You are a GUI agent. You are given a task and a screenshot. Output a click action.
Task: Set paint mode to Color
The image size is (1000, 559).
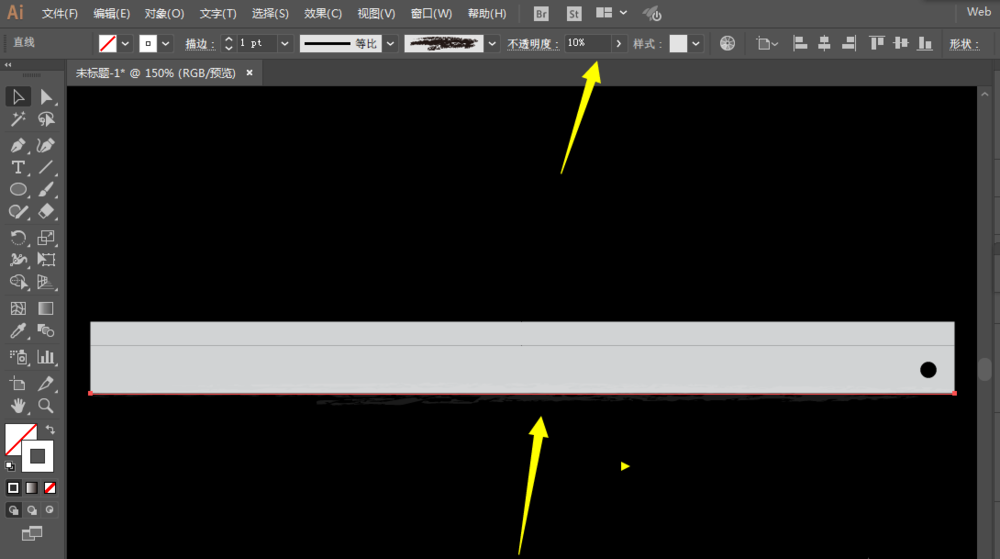click(x=13, y=488)
